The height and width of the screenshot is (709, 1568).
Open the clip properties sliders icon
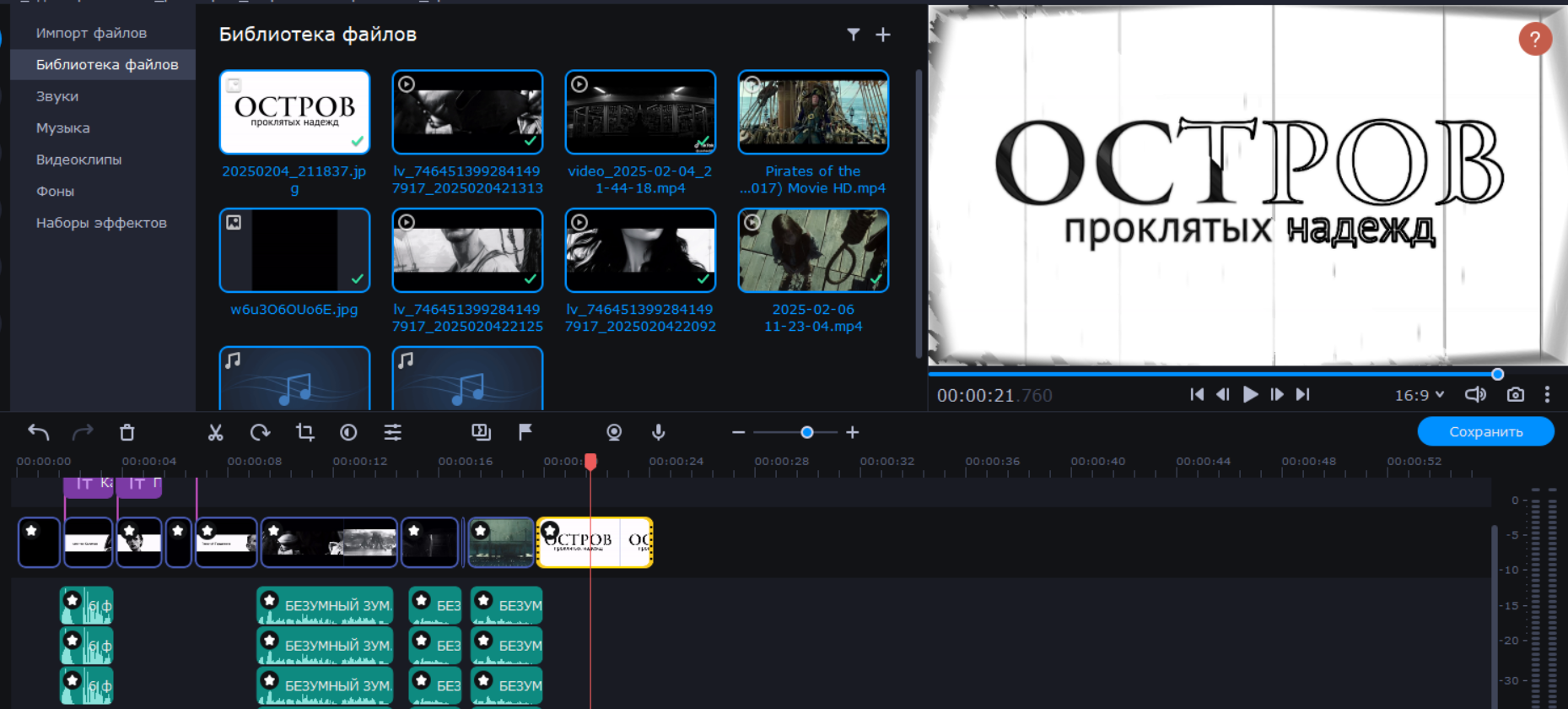tap(393, 433)
